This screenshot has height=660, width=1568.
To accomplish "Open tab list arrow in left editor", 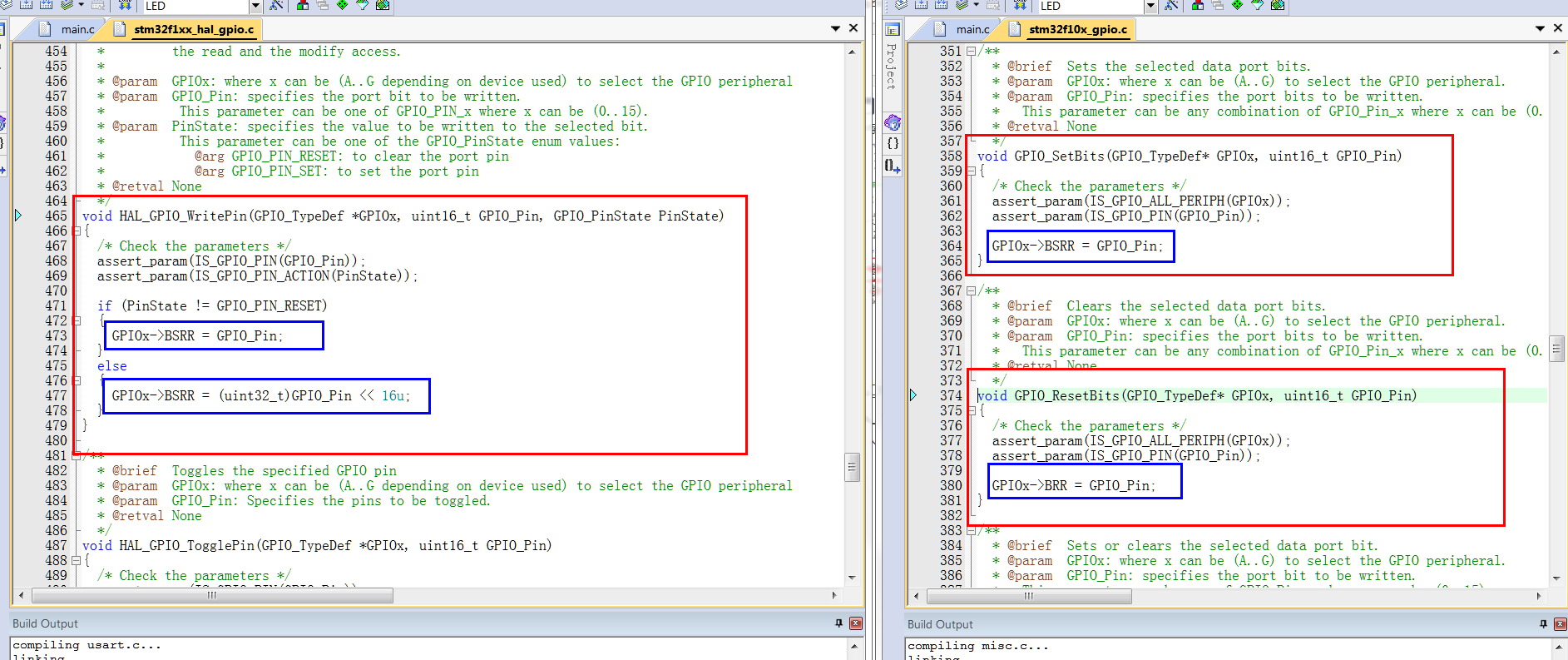I will tap(835, 28).
